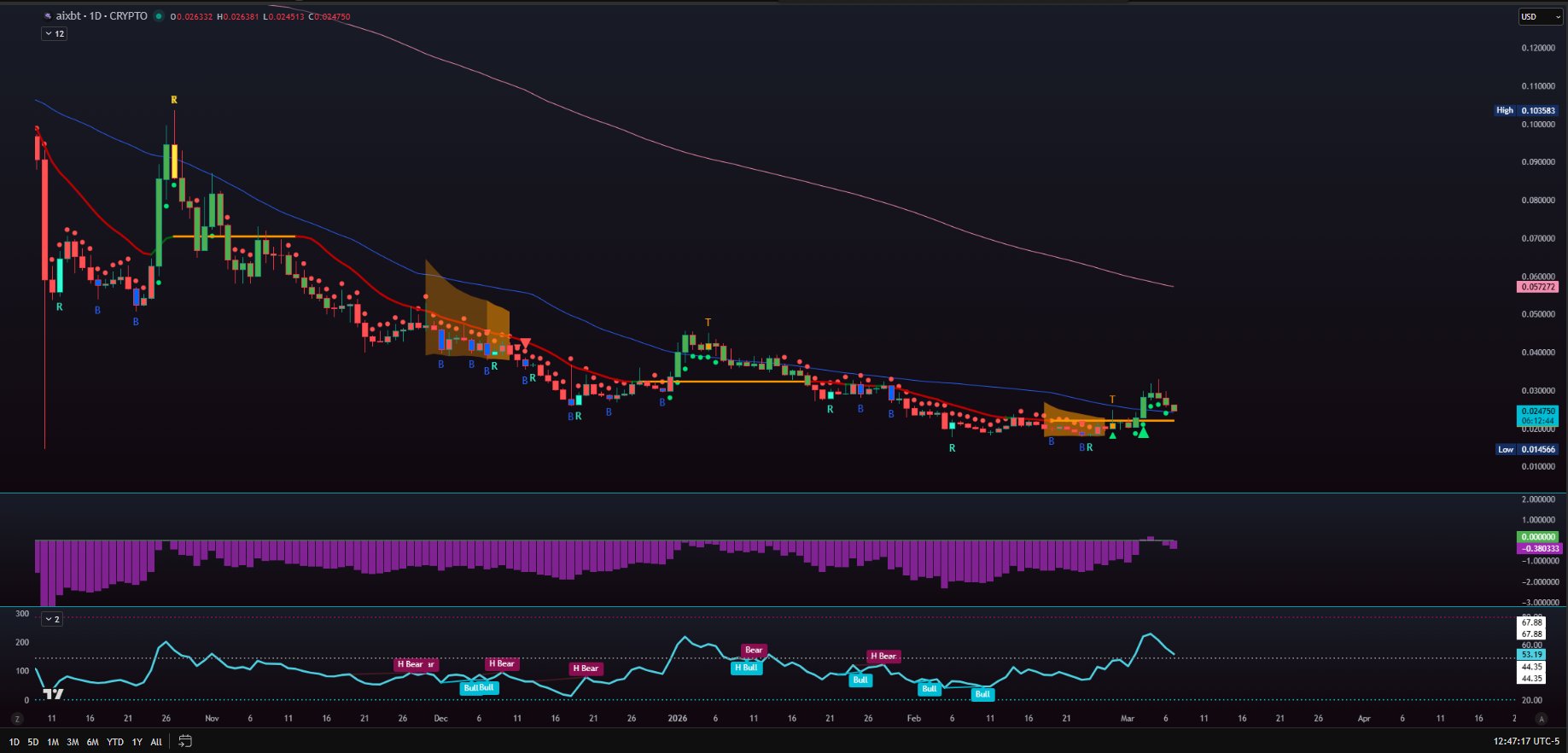Select the 3M time range

[x=73, y=742]
